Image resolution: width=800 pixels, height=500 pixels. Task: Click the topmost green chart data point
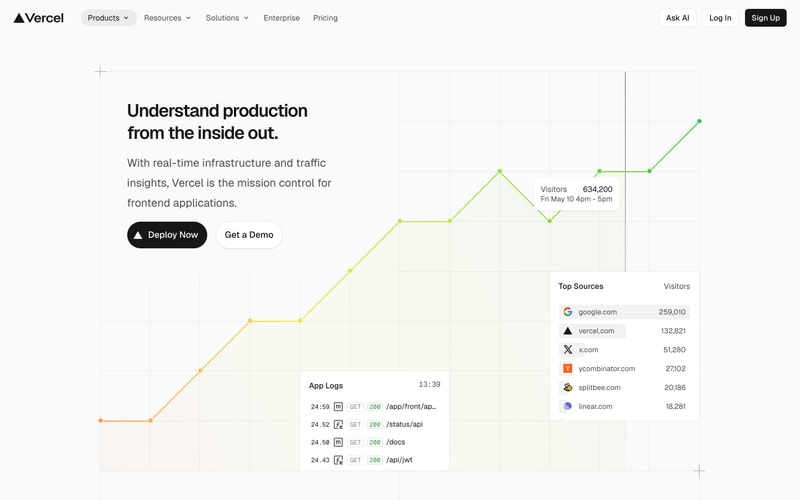coord(699,121)
